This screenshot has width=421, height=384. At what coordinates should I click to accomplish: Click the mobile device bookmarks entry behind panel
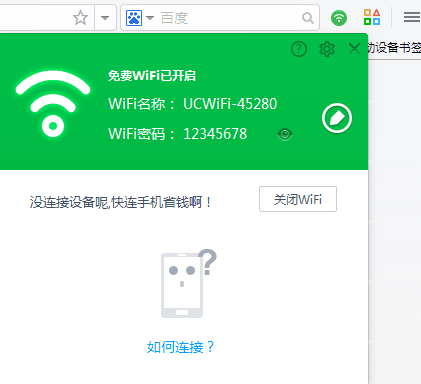point(394,48)
